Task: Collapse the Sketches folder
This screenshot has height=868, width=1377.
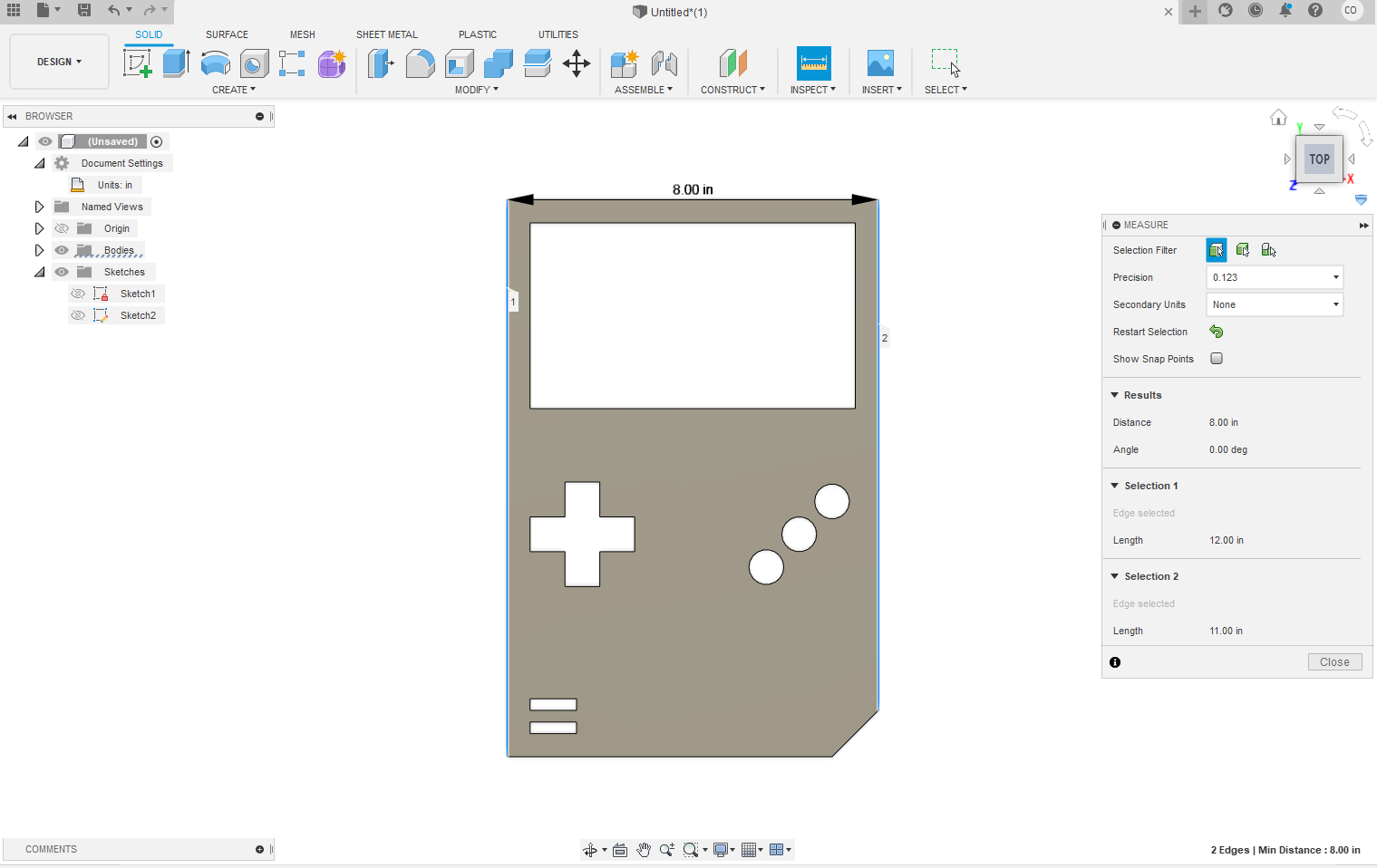Action: pyautogui.click(x=39, y=272)
